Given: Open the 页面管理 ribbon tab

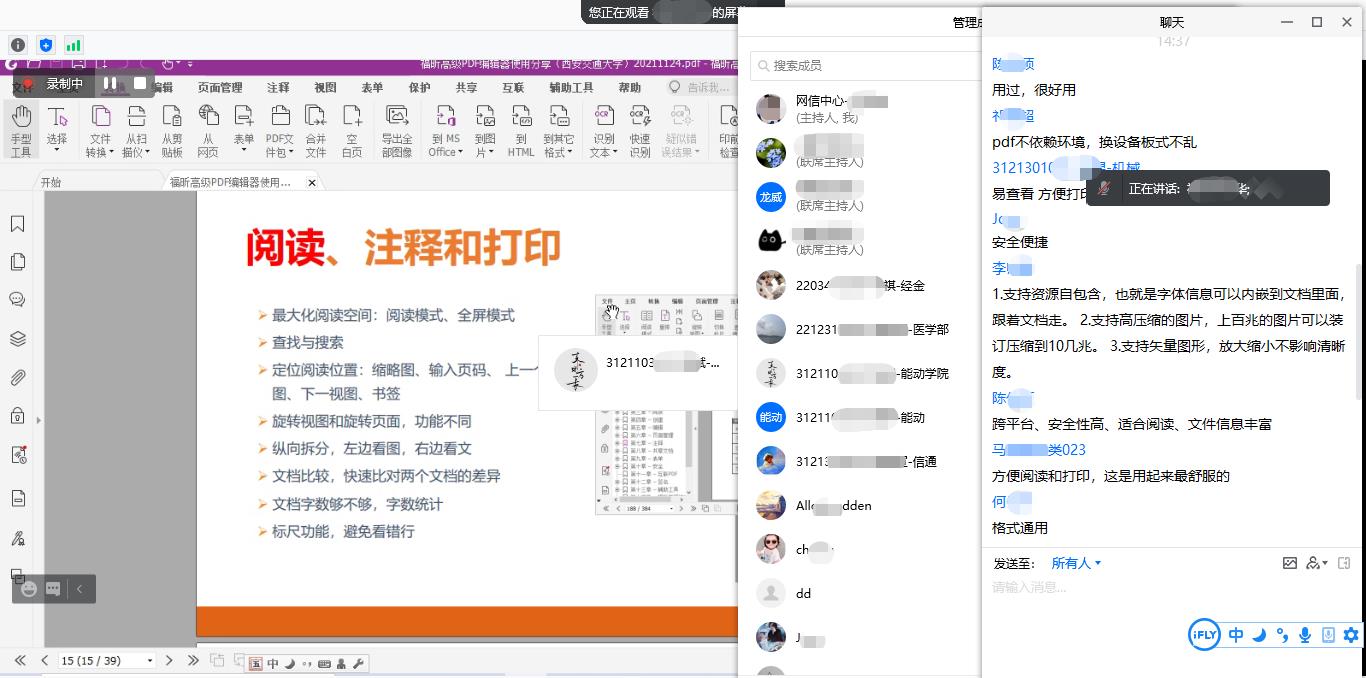Looking at the screenshot, I should 220,88.
